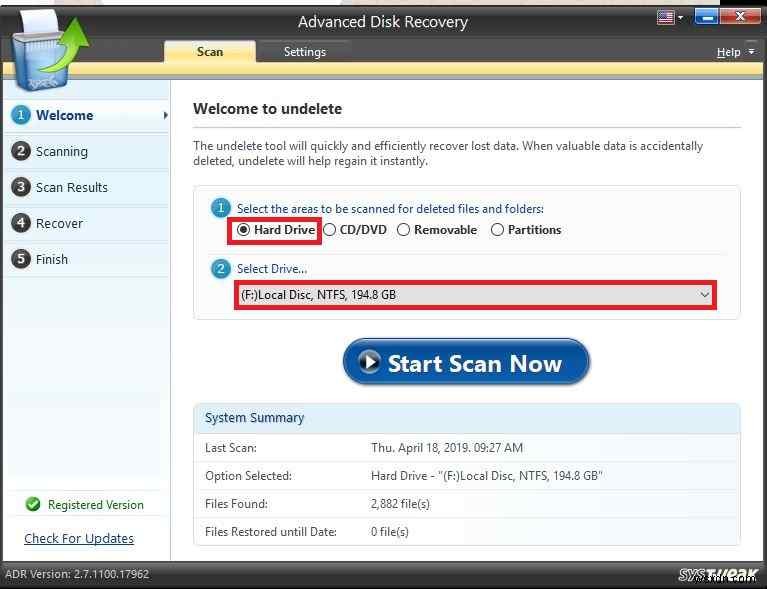Click the Option Selected Hard Drive value
Viewport: 767px width, 589px height.
[487, 476]
